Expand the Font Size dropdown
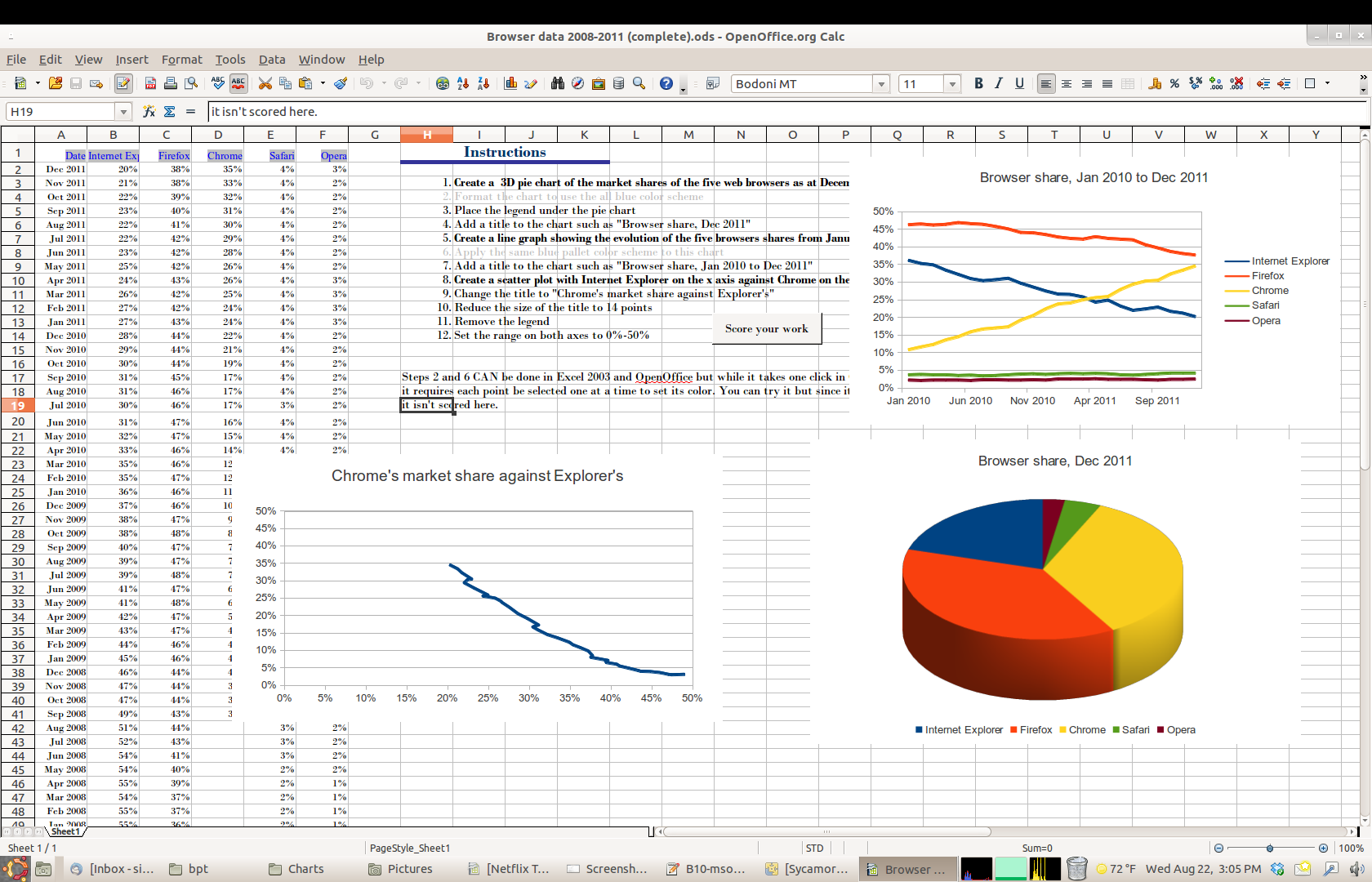 point(951,83)
